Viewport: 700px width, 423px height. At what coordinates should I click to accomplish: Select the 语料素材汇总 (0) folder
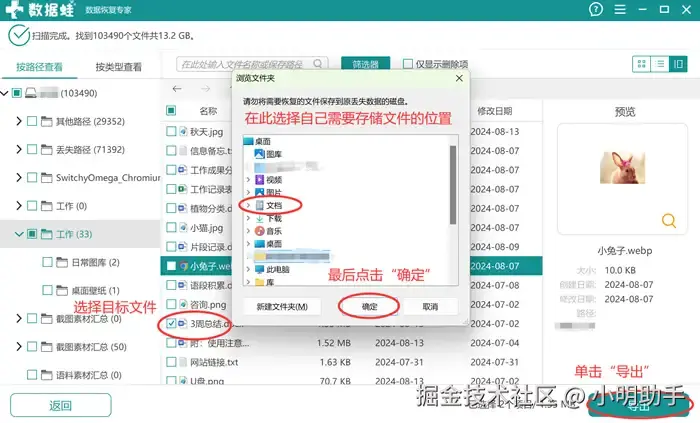pos(88,375)
